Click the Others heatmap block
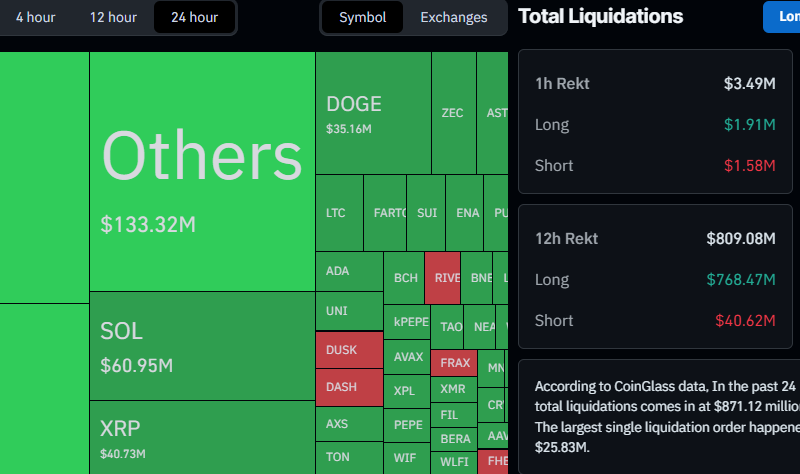Viewport: 800px width, 474px height. click(202, 171)
